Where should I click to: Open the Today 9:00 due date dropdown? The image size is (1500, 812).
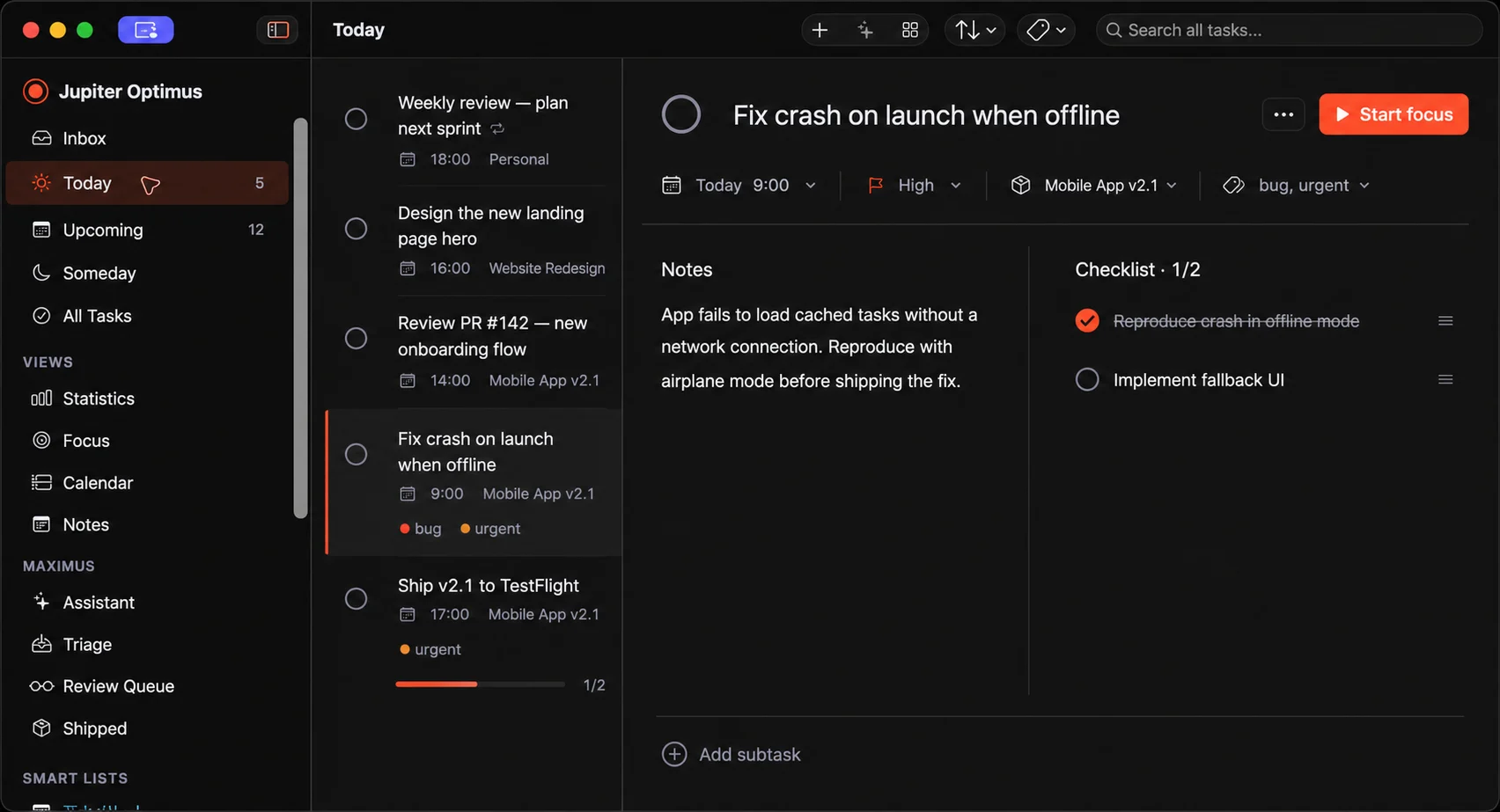pyautogui.click(x=739, y=186)
